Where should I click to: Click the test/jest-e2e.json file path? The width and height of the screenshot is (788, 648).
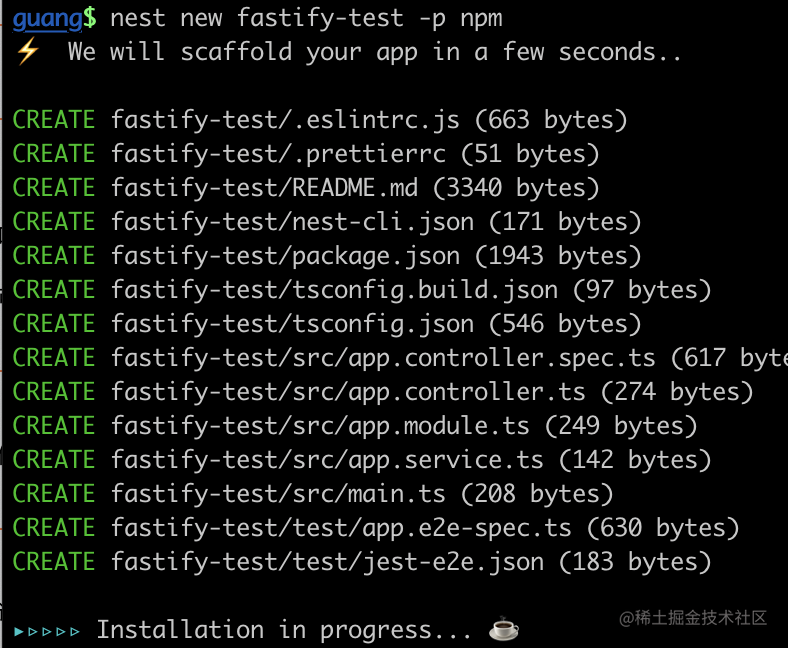coord(327,563)
